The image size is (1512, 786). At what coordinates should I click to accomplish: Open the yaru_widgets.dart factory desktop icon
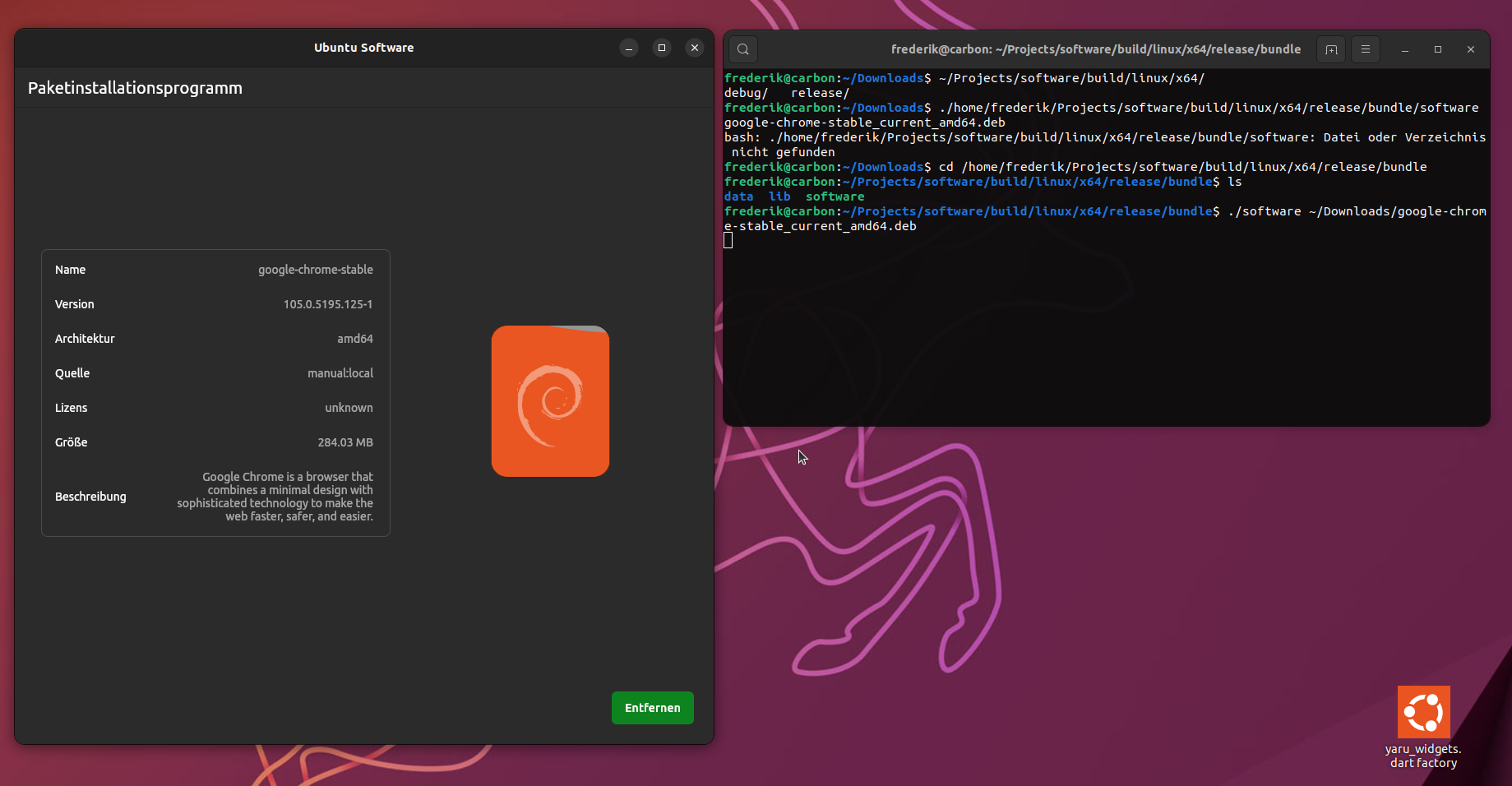(1423, 728)
